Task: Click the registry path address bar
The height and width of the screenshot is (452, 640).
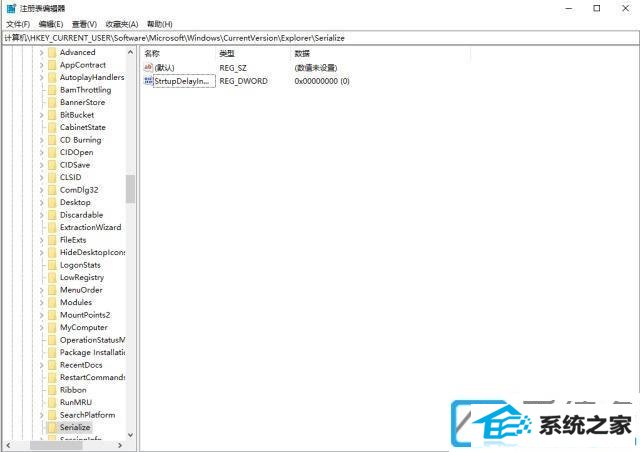Action: click(320, 38)
